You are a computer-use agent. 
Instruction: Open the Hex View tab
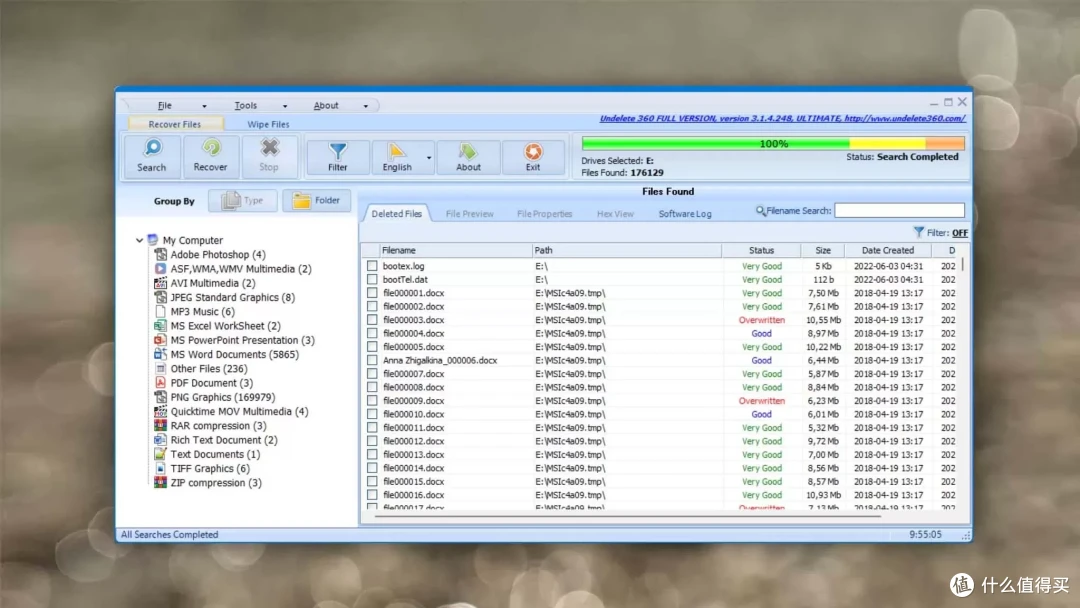[x=615, y=213]
